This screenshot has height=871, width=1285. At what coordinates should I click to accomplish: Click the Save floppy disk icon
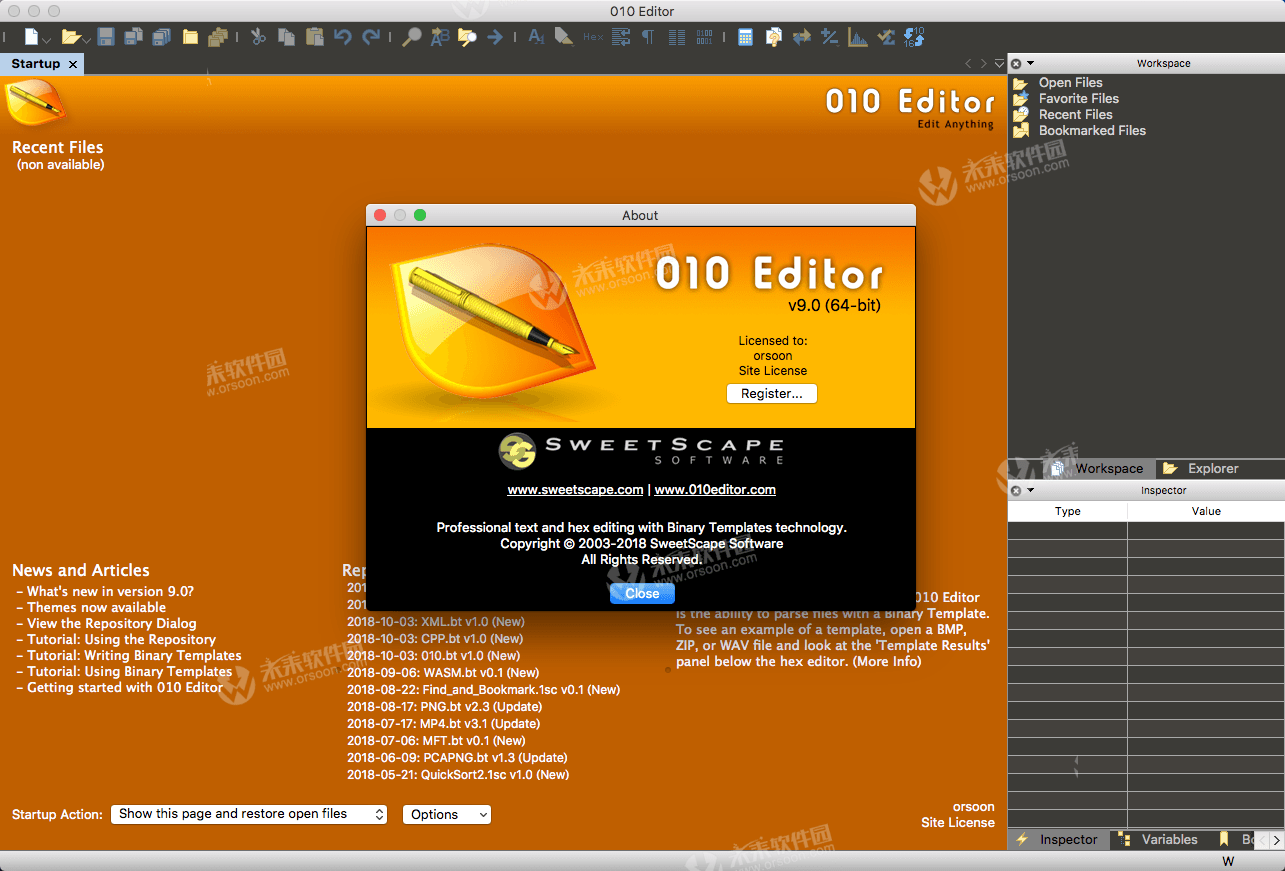pos(105,37)
